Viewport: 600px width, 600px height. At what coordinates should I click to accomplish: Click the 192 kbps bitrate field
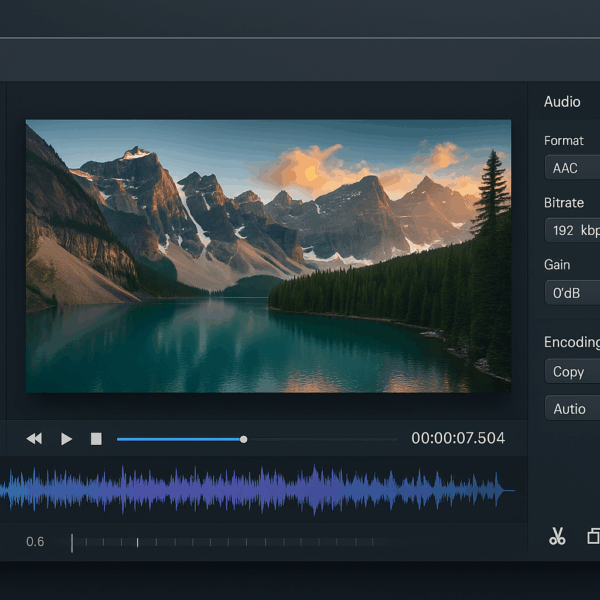pos(572,230)
